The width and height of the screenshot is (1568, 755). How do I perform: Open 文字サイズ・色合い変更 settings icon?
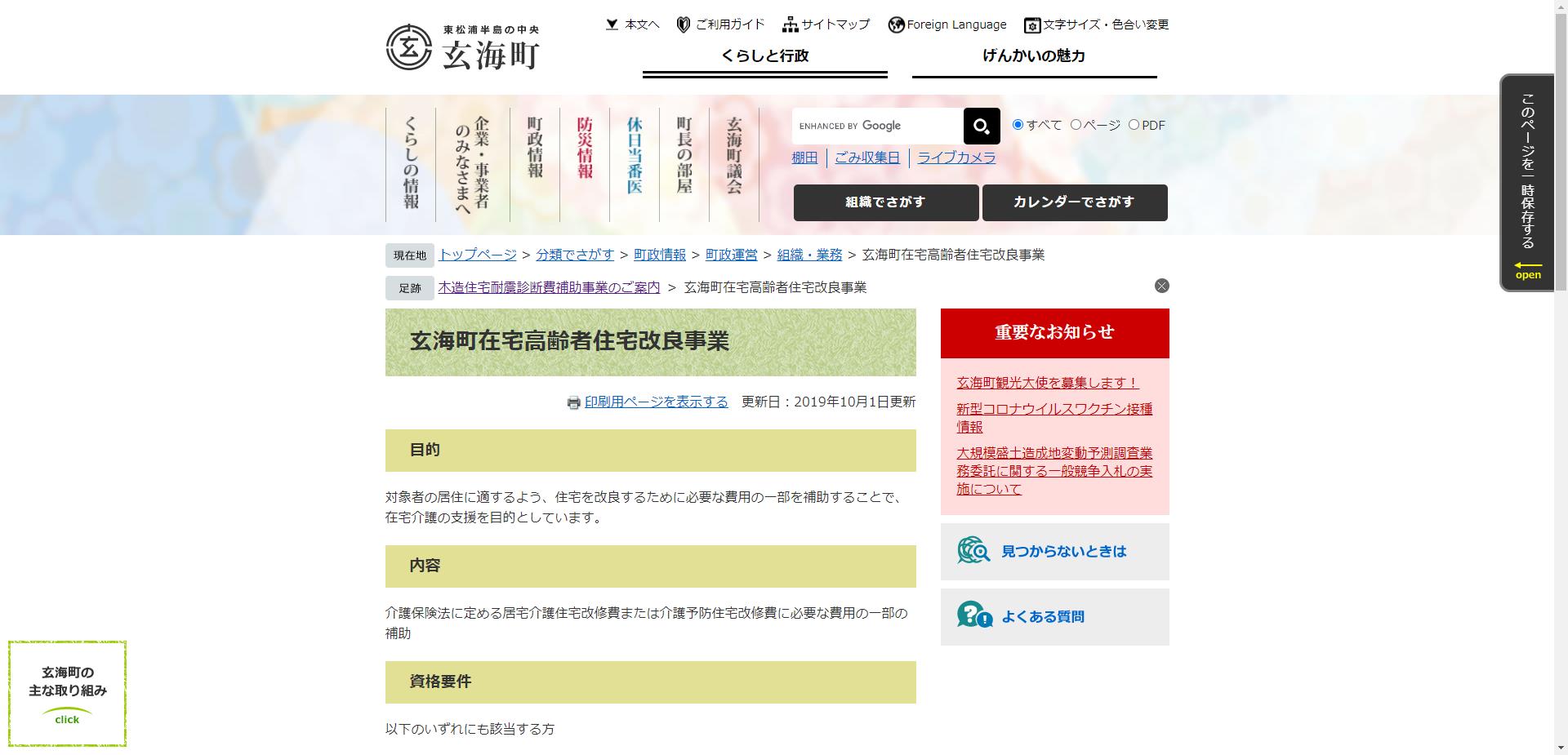coord(1031,25)
